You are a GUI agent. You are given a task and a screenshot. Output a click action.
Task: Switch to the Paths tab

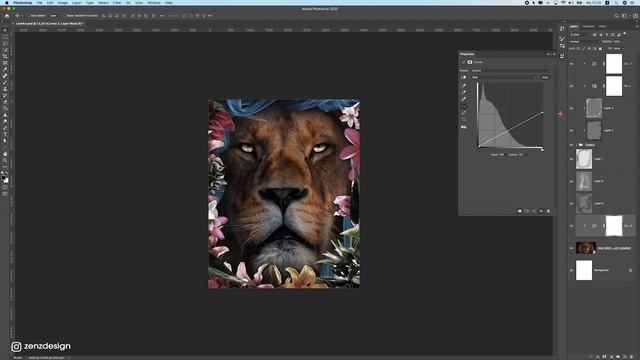[602, 27]
